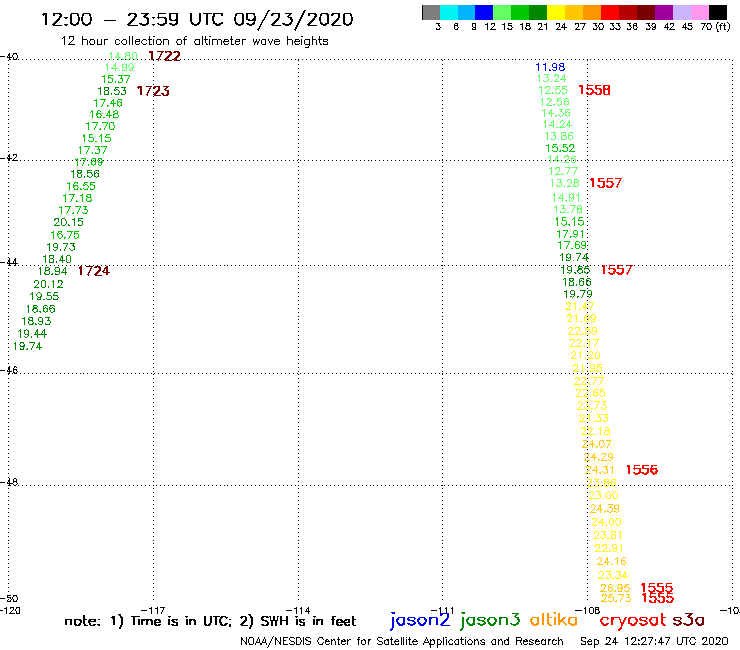Click the gray swatch in the color legend
This screenshot has height=650, width=740.
(431, 12)
